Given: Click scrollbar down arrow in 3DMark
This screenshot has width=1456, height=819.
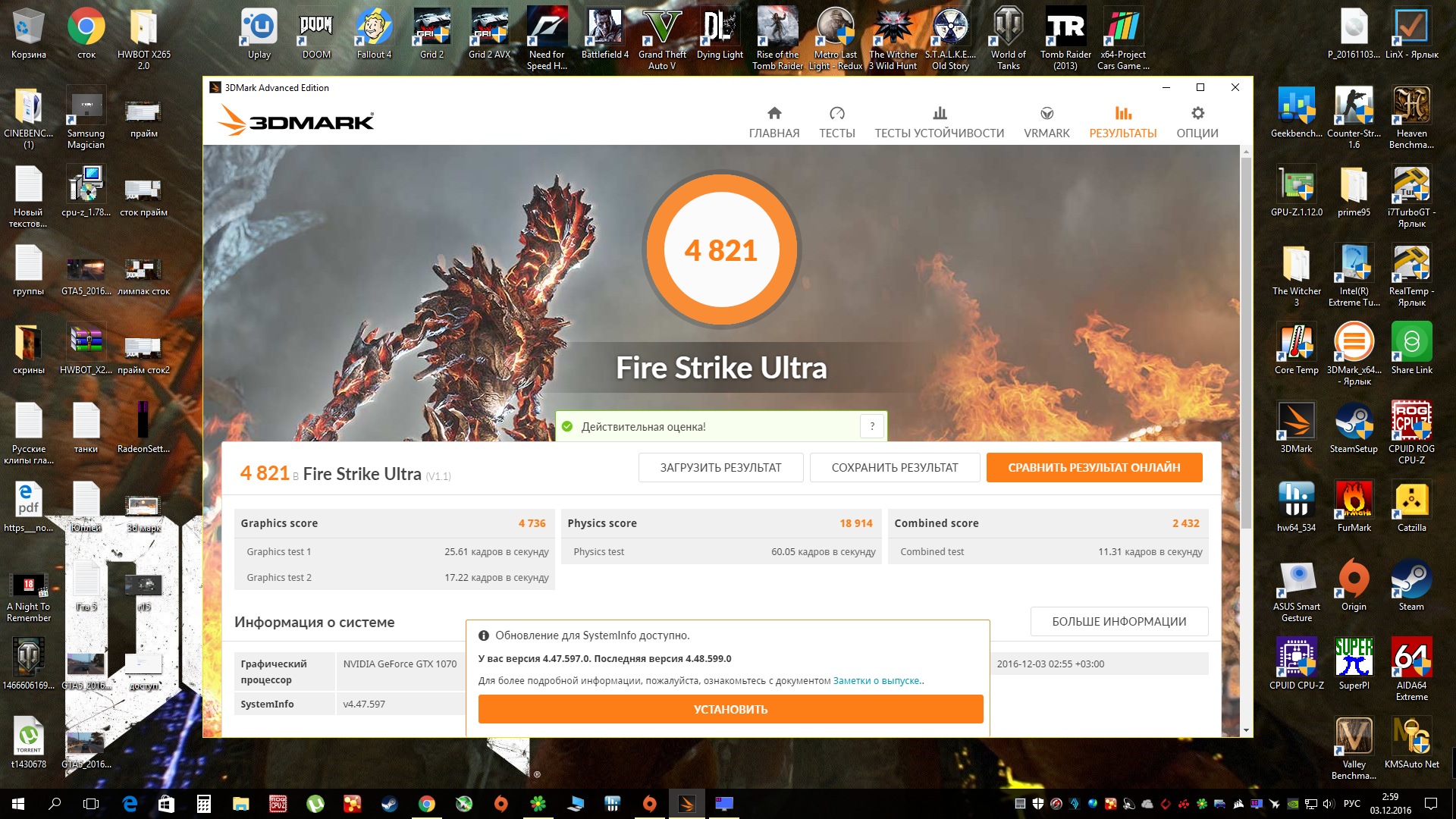Looking at the screenshot, I should (1246, 730).
